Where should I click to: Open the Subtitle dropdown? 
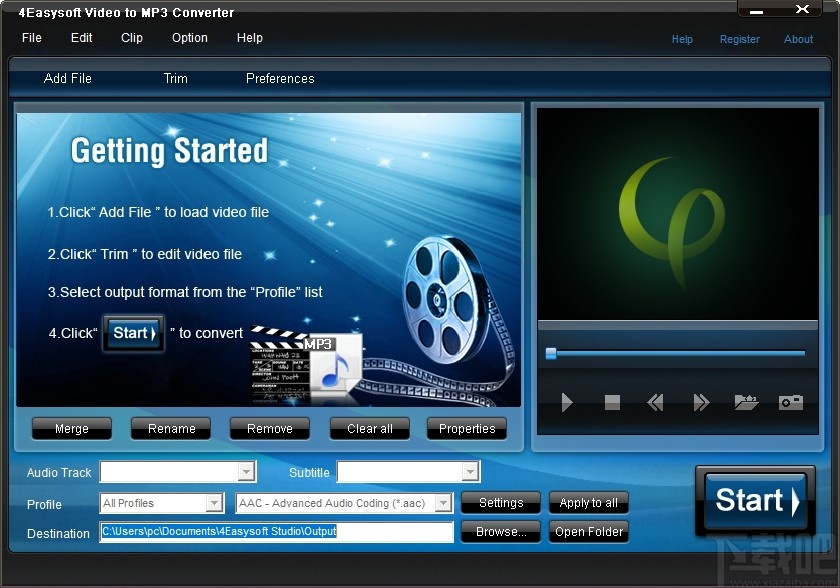coord(468,471)
